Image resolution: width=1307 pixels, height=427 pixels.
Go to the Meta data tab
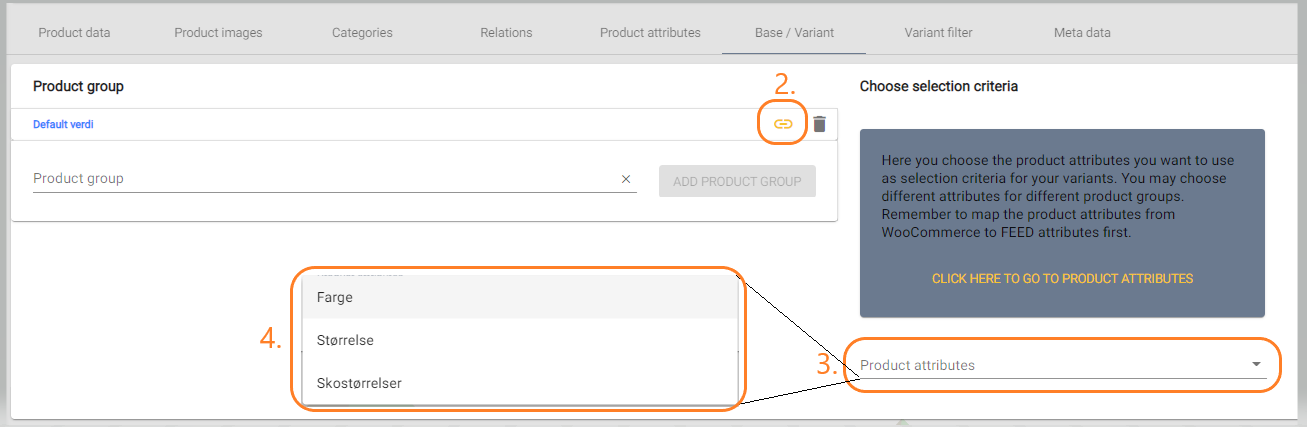1082,33
